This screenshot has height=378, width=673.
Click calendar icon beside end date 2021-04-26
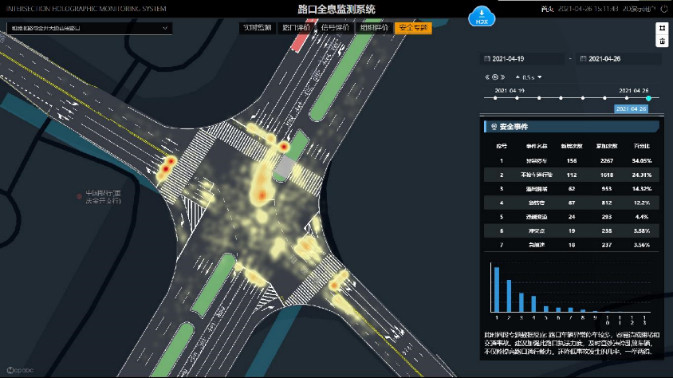tap(583, 59)
